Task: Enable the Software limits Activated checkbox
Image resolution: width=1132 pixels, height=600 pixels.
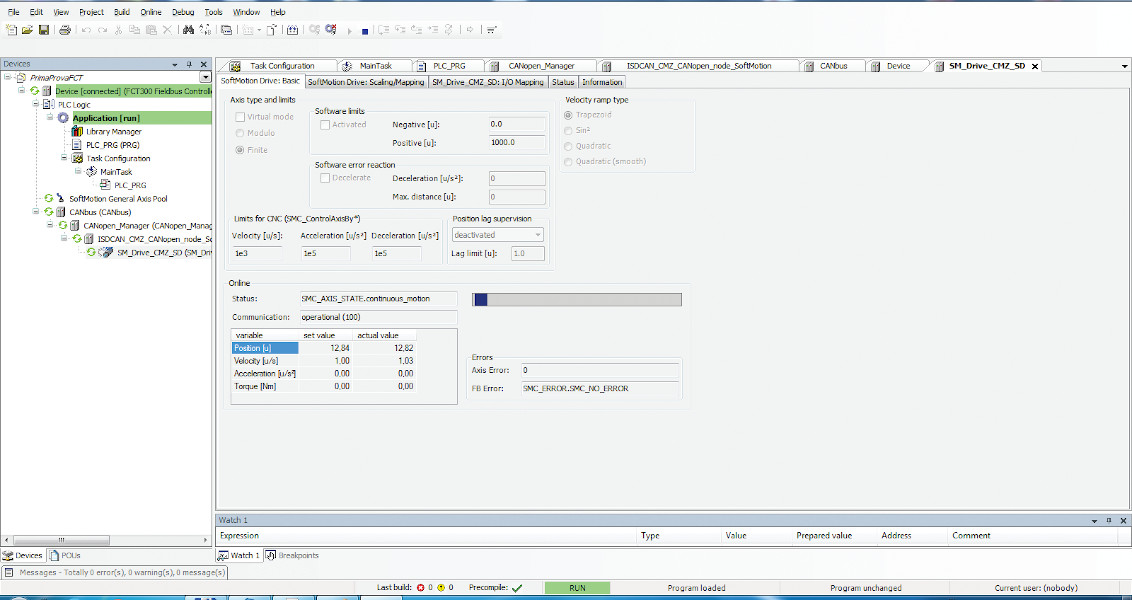Action: coord(325,125)
